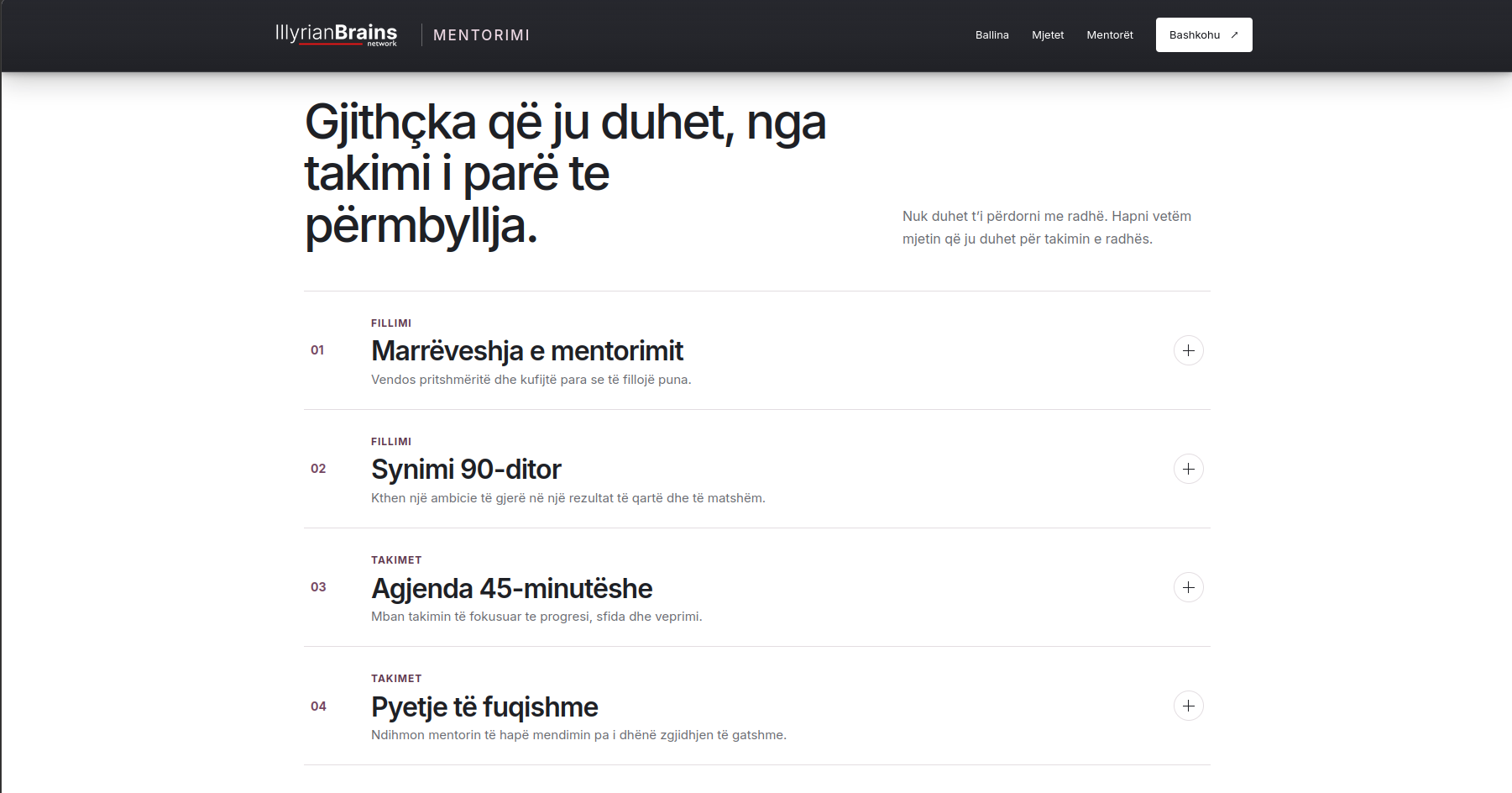Click description 'Ndihmon mentorin të hapë mendimin'
Viewport: 1512px width, 793px height.
click(x=579, y=735)
